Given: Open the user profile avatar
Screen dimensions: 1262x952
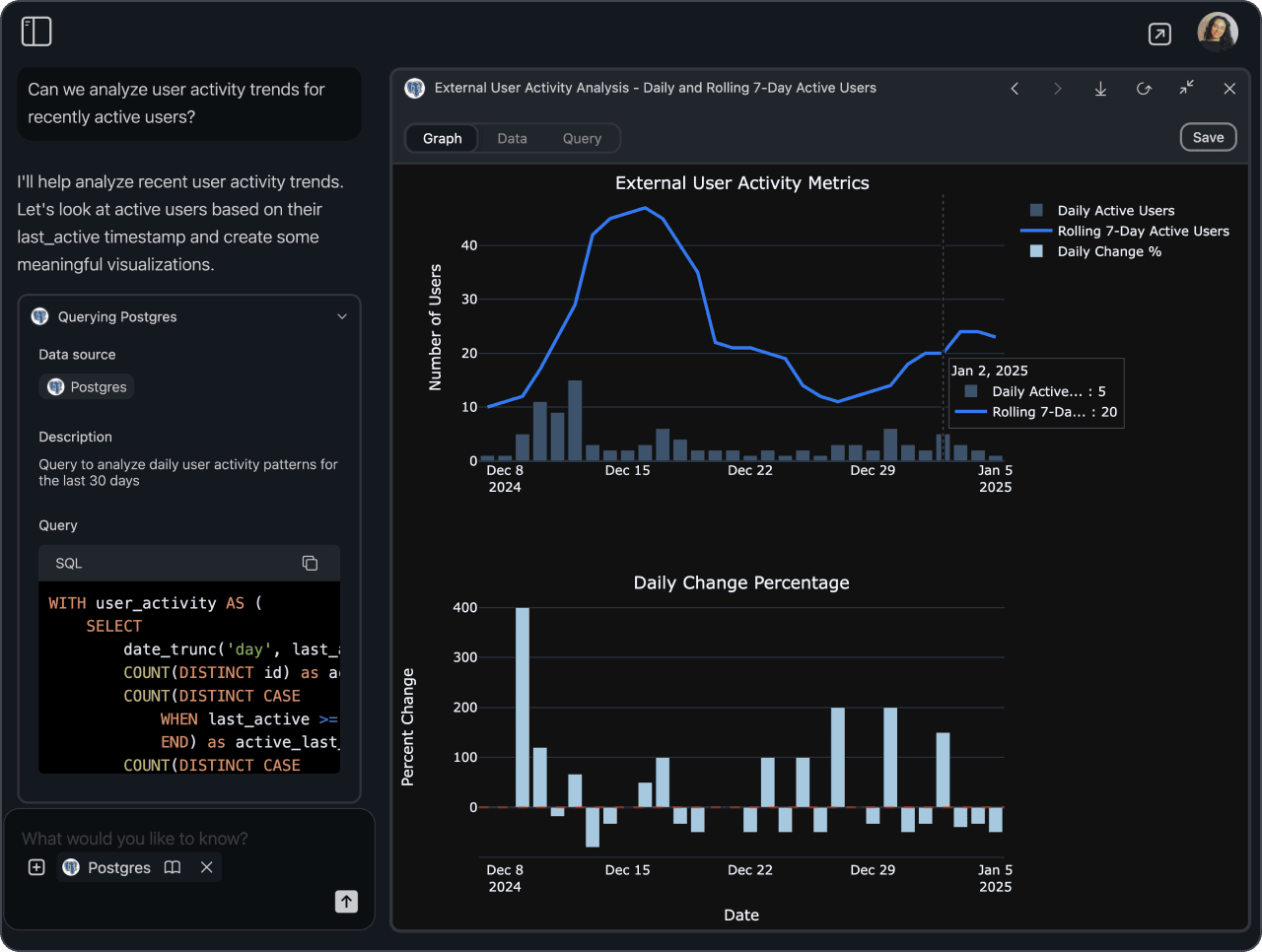Looking at the screenshot, I should pyautogui.click(x=1218, y=32).
